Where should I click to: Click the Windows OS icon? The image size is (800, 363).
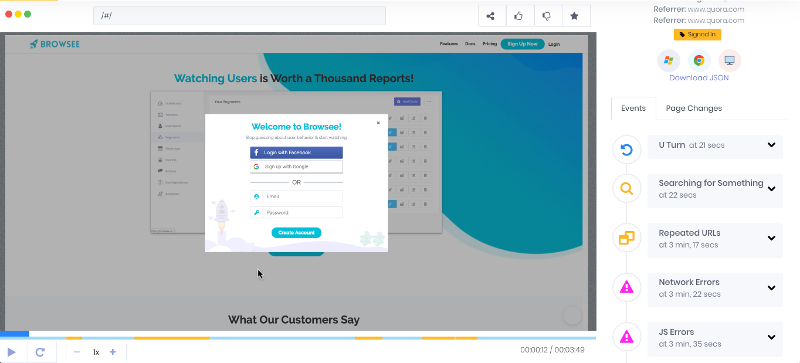[668, 61]
